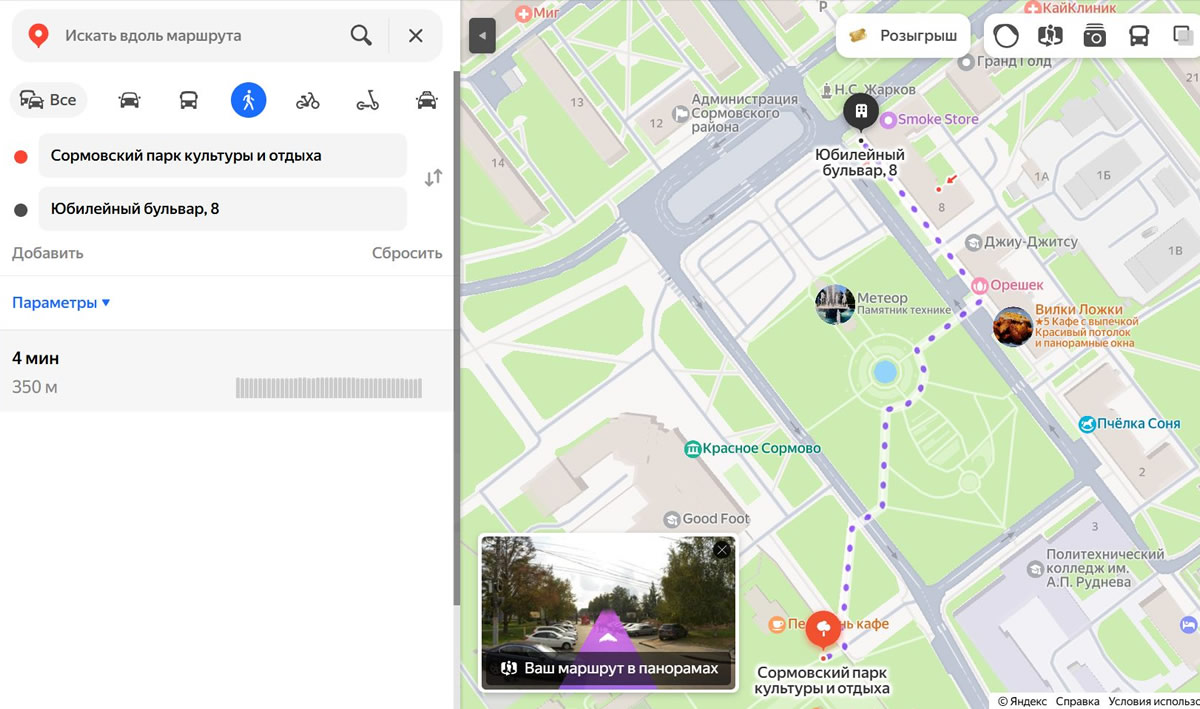
Task: Toggle the walking route mode
Action: click(x=248, y=100)
